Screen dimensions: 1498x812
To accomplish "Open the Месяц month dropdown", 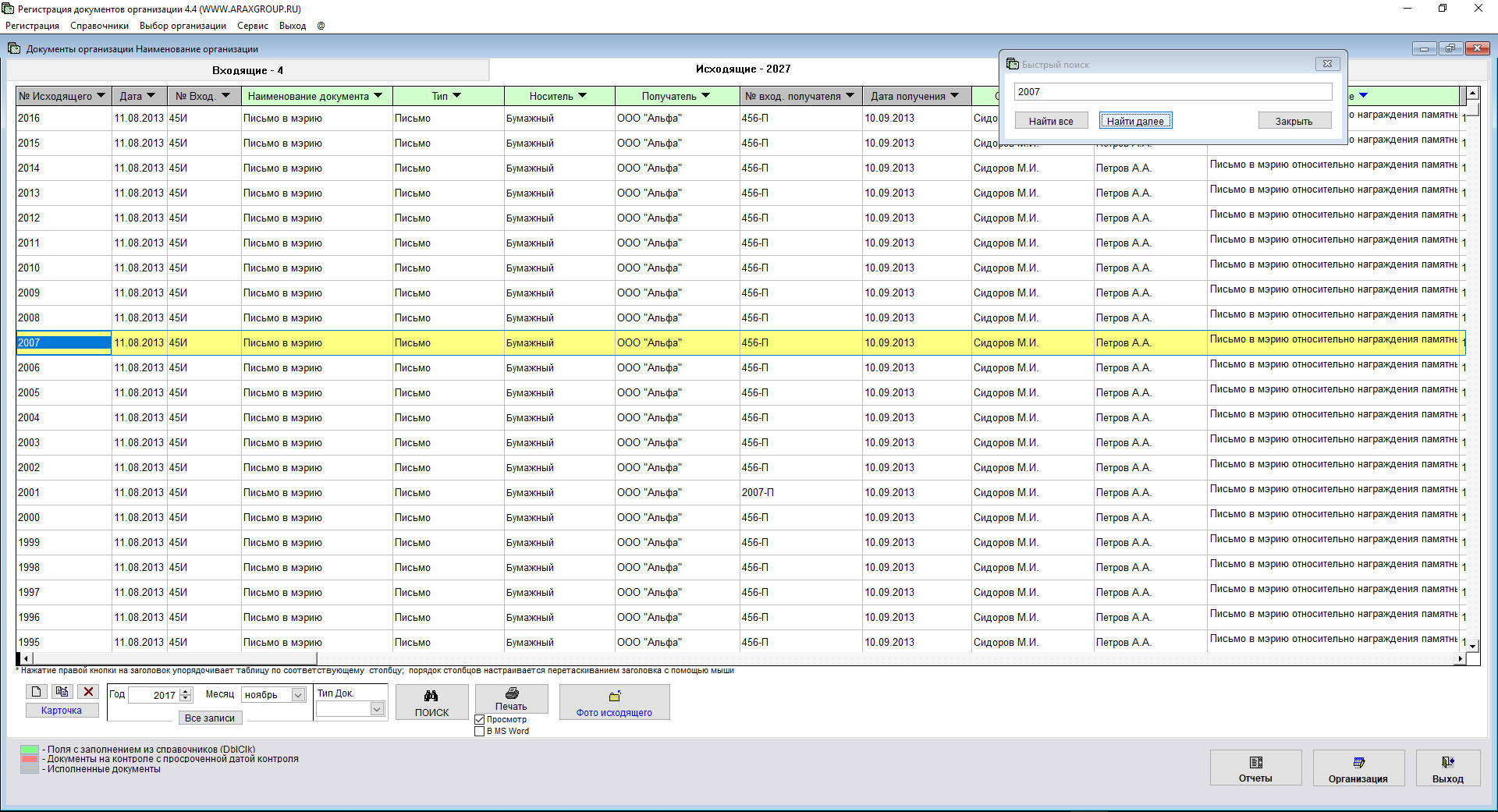I will click(298, 695).
